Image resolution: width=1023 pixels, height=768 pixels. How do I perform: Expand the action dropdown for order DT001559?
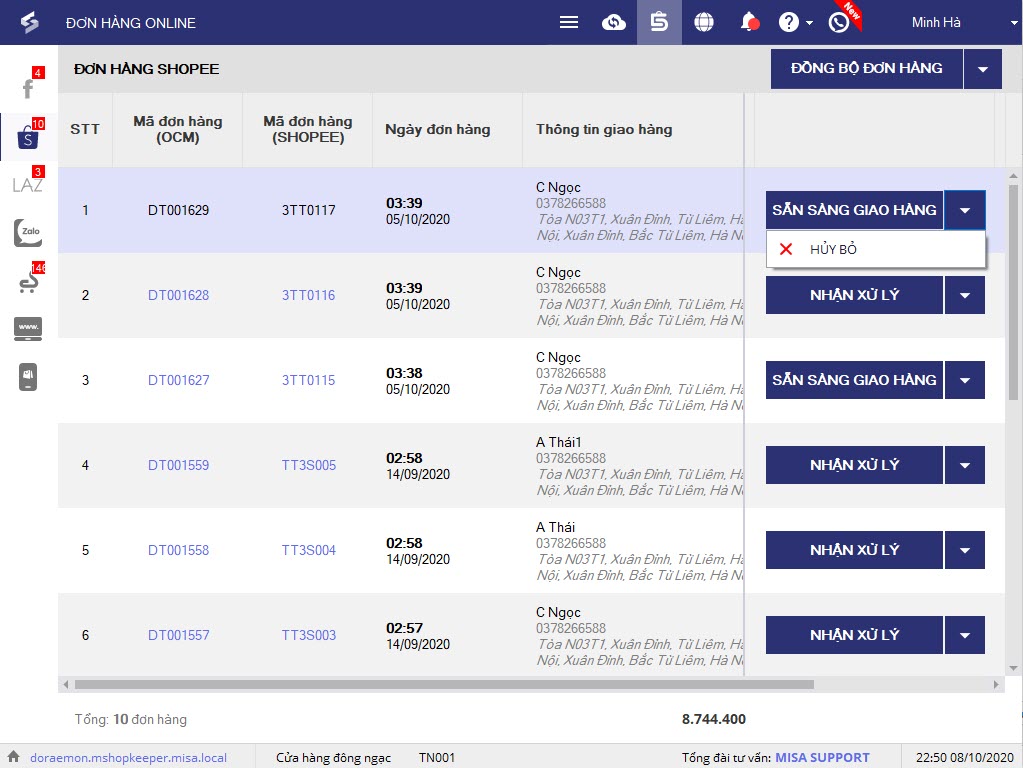(965, 465)
